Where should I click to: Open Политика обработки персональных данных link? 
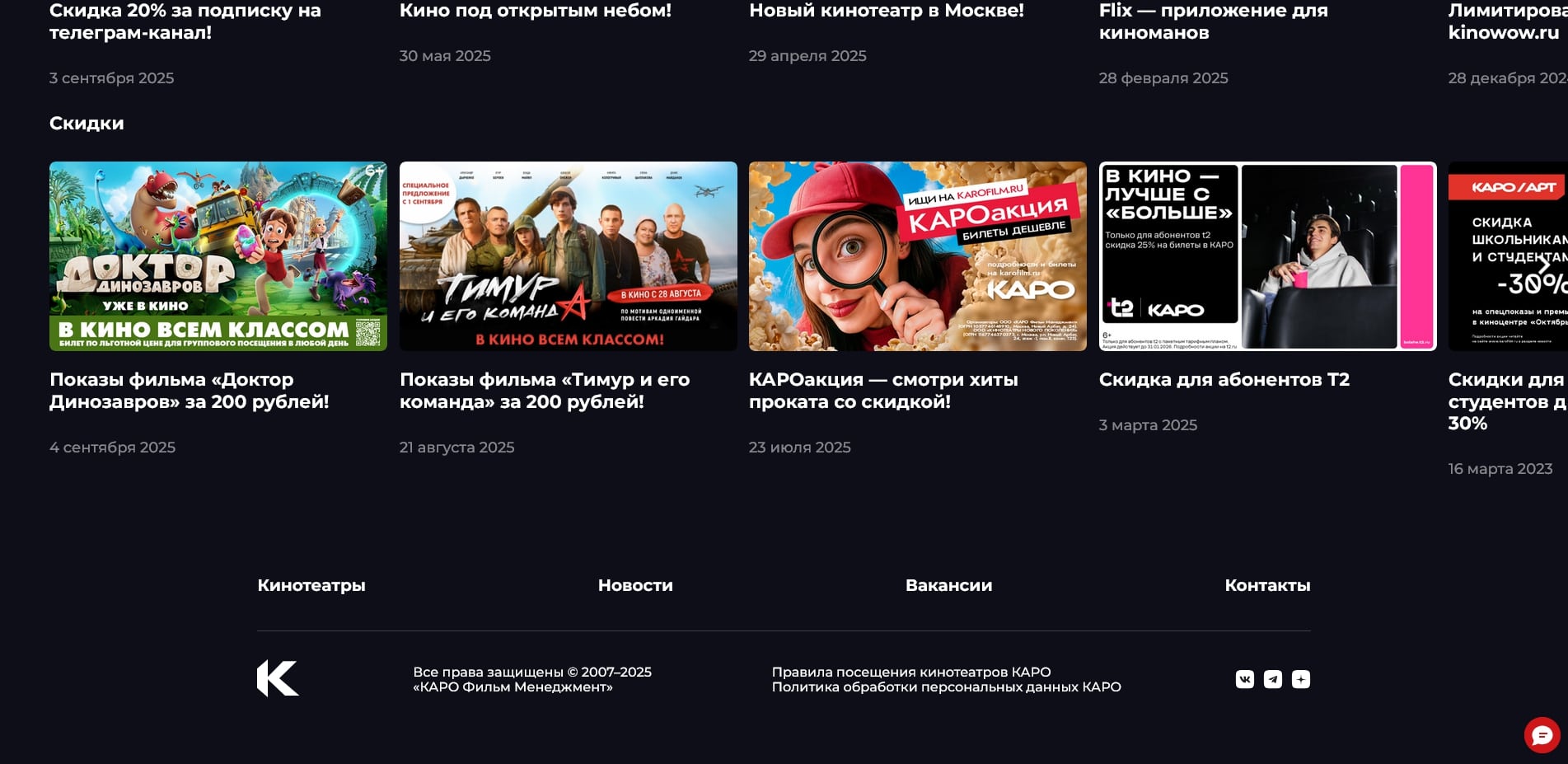click(x=946, y=687)
